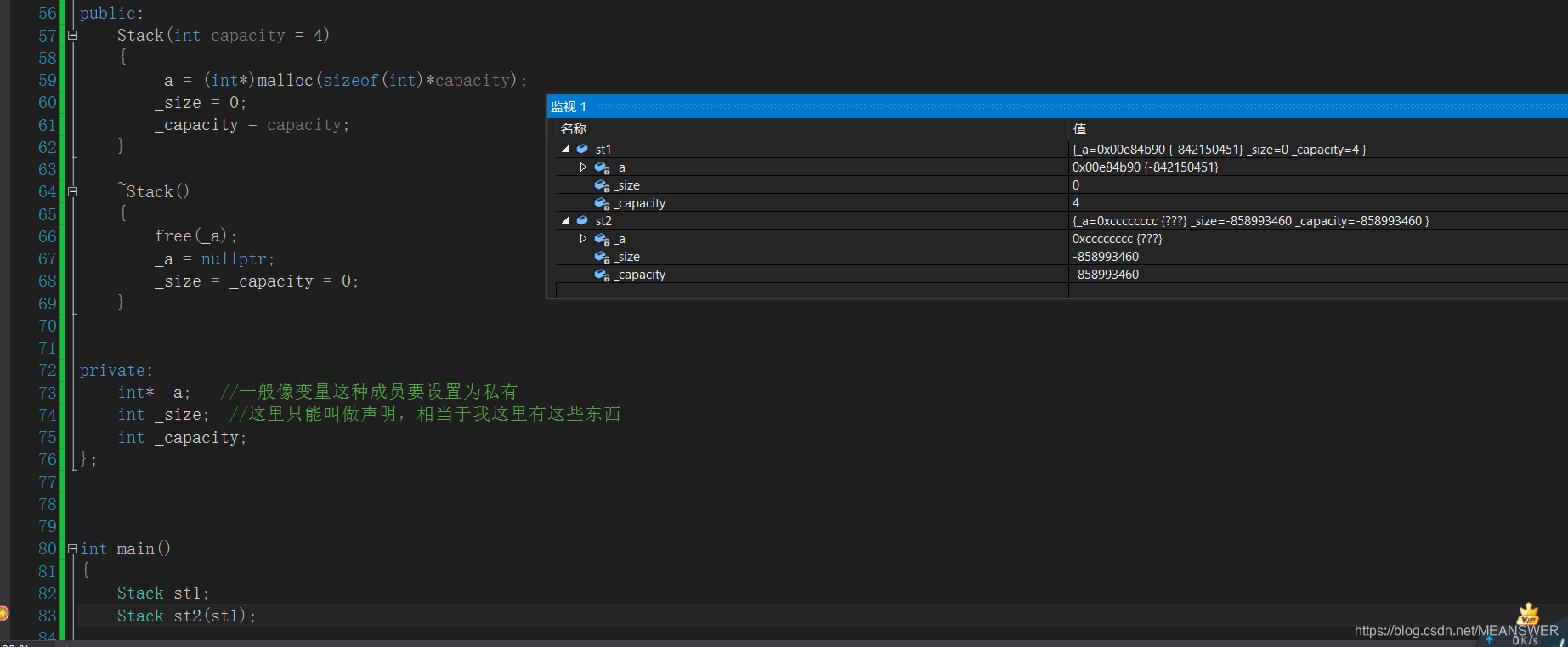1568x647 pixels.
Task: Expand the _a pointer under st1
Action: pos(583,167)
